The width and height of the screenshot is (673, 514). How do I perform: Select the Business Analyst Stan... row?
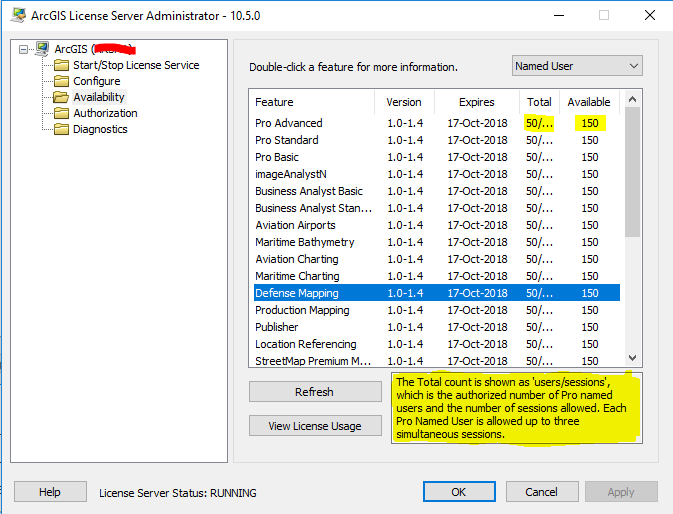[x=437, y=208]
